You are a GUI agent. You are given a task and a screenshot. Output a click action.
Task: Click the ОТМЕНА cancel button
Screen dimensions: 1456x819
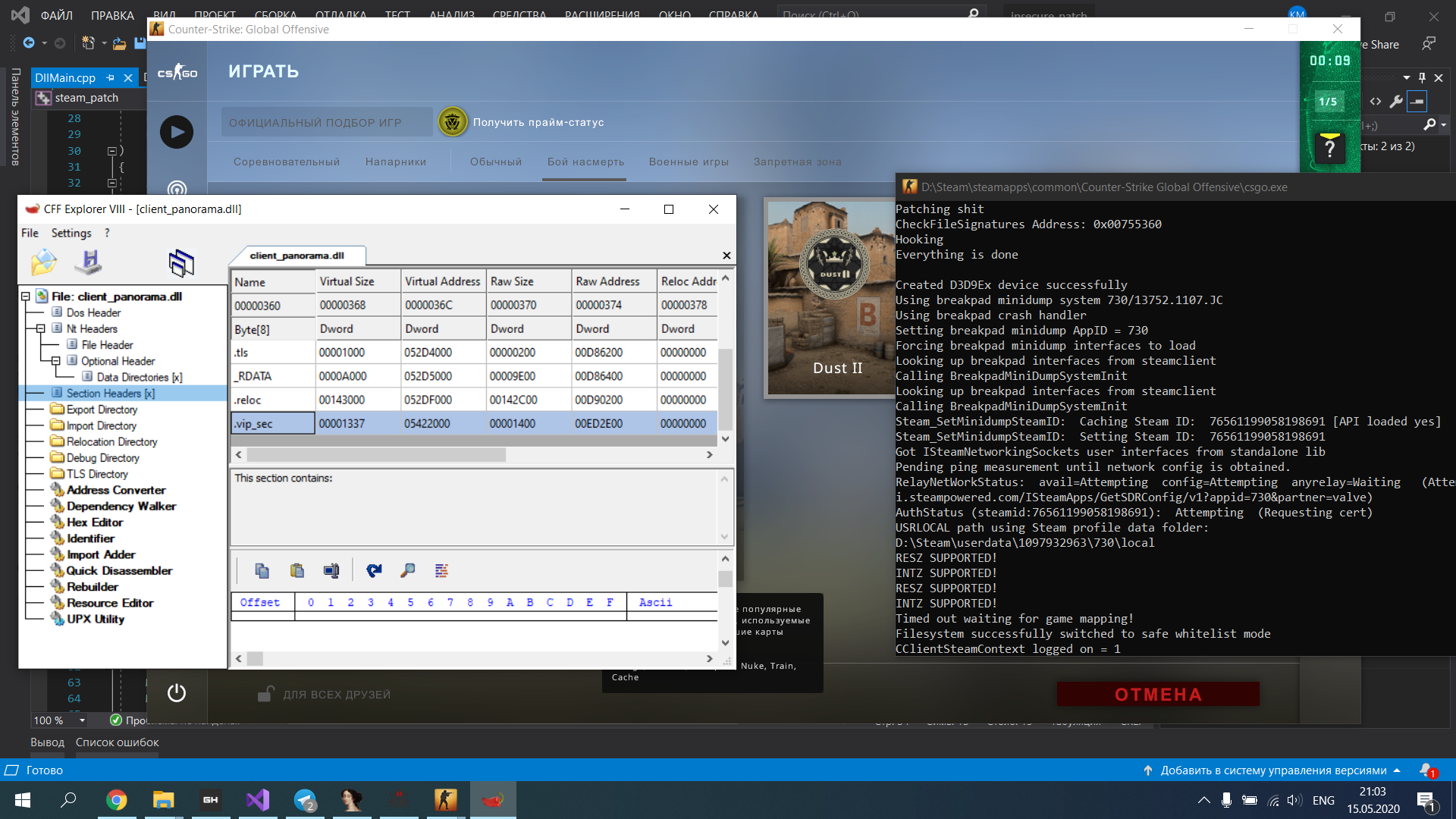click(1157, 694)
